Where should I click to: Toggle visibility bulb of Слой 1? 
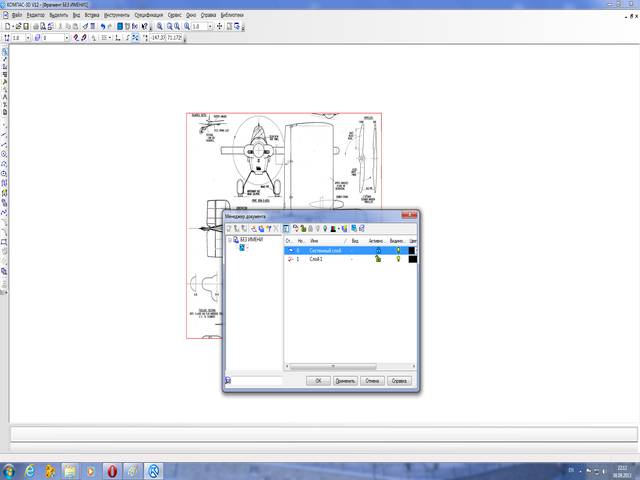tap(397, 259)
